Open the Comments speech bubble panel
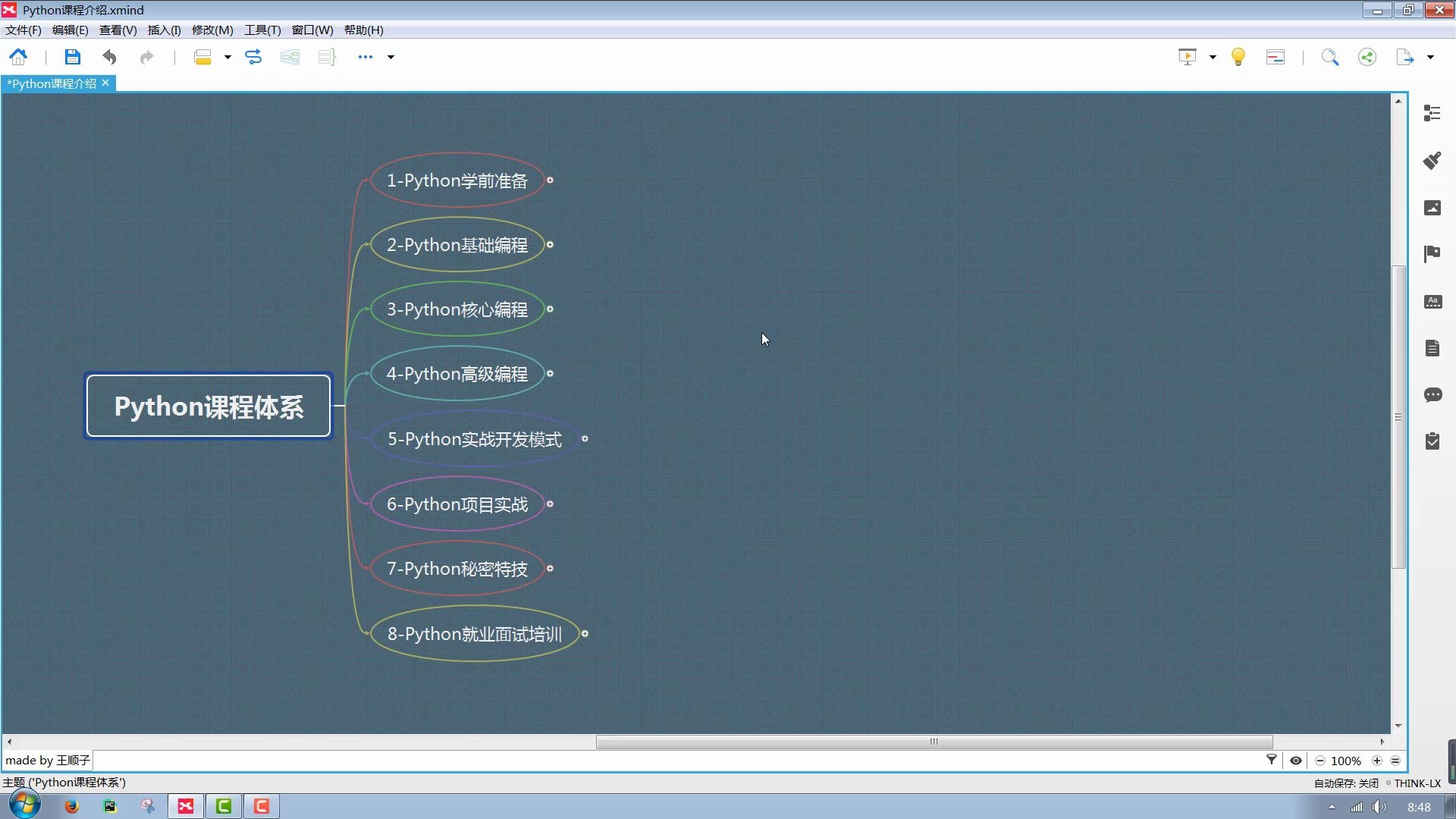1456x819 pixels. [x=1432, y=395]
